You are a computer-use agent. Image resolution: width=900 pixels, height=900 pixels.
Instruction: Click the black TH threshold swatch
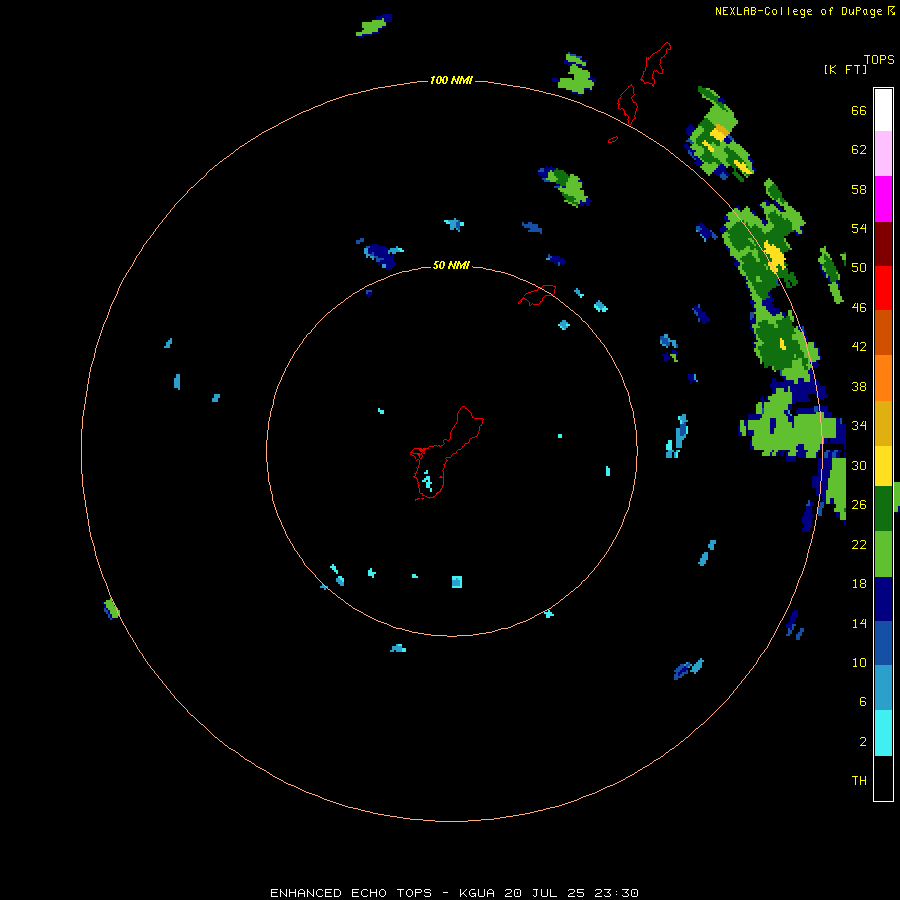[883, 778]
